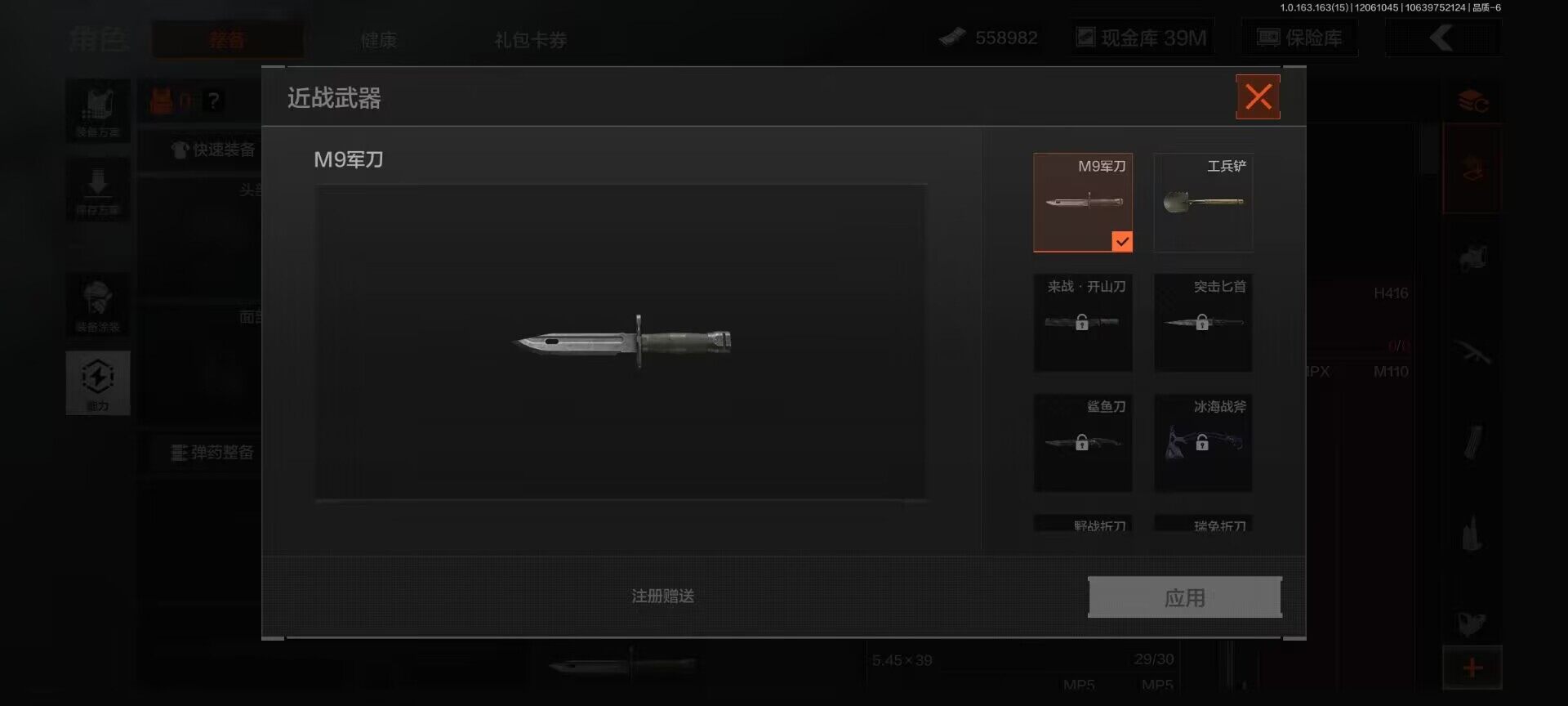Click the 快速装备 quick equip button

(214, 150)
